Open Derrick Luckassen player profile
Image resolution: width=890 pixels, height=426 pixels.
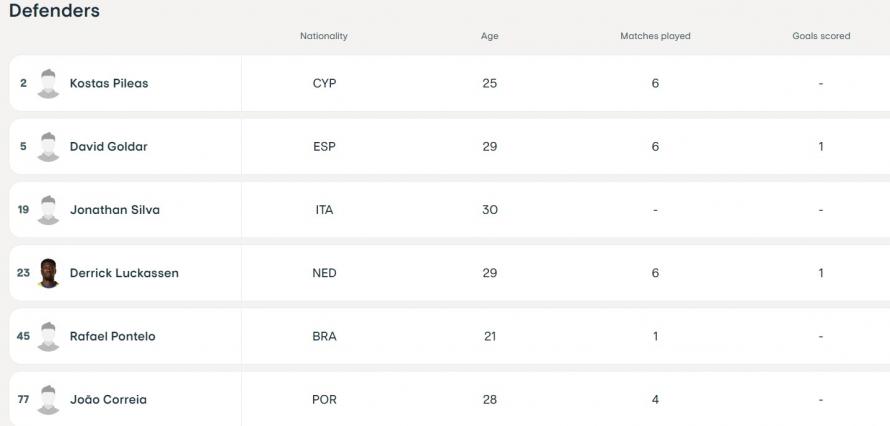(124, 273)
